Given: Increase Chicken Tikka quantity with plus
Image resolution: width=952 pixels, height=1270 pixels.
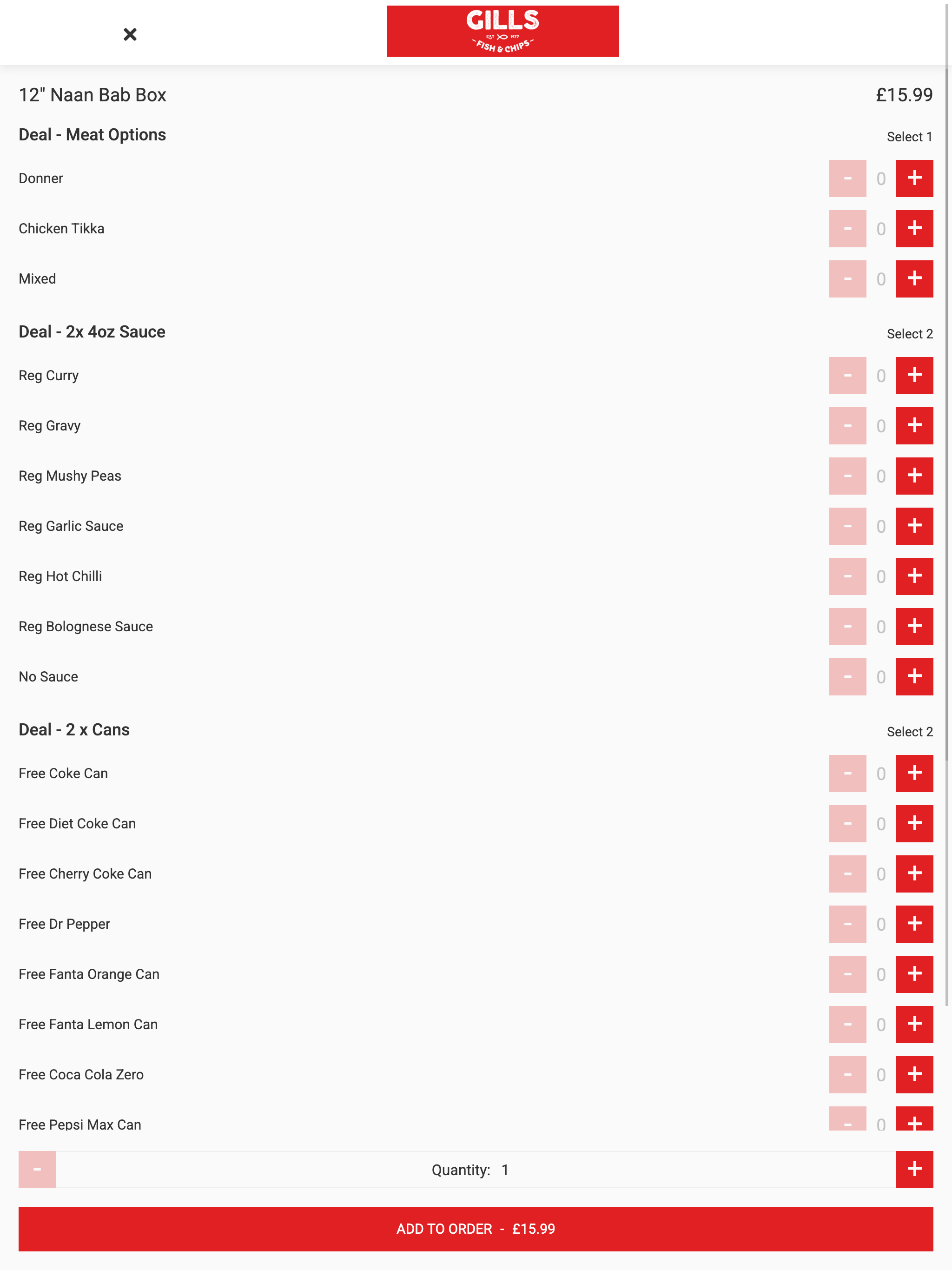Looking at the screenshot, I should tap(914, 229).
